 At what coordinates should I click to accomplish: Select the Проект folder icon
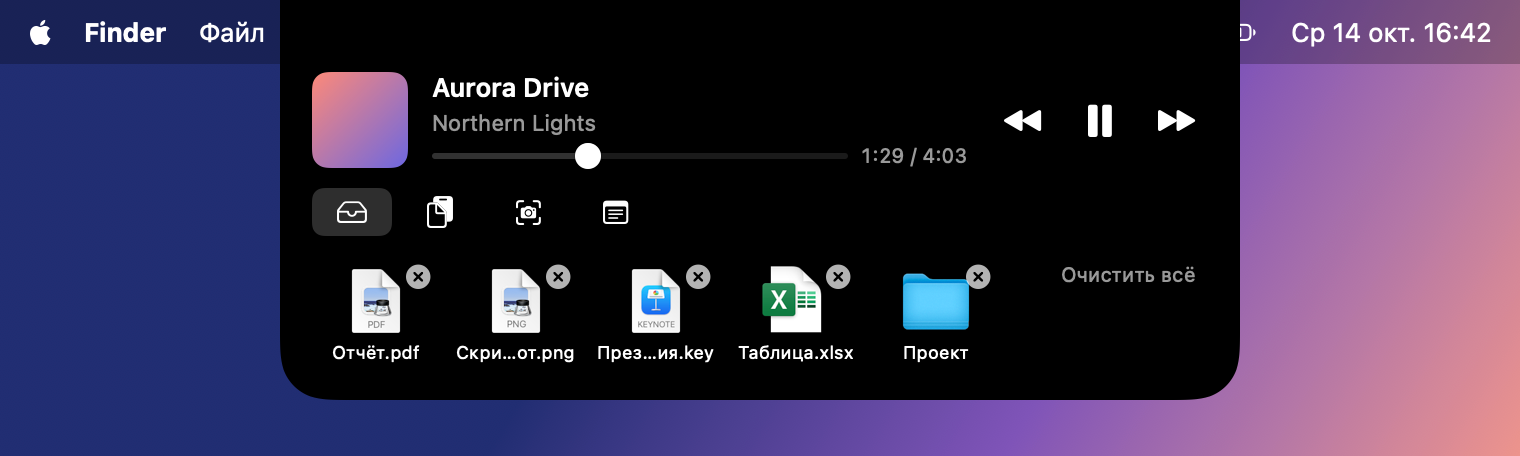coord(936,301)
